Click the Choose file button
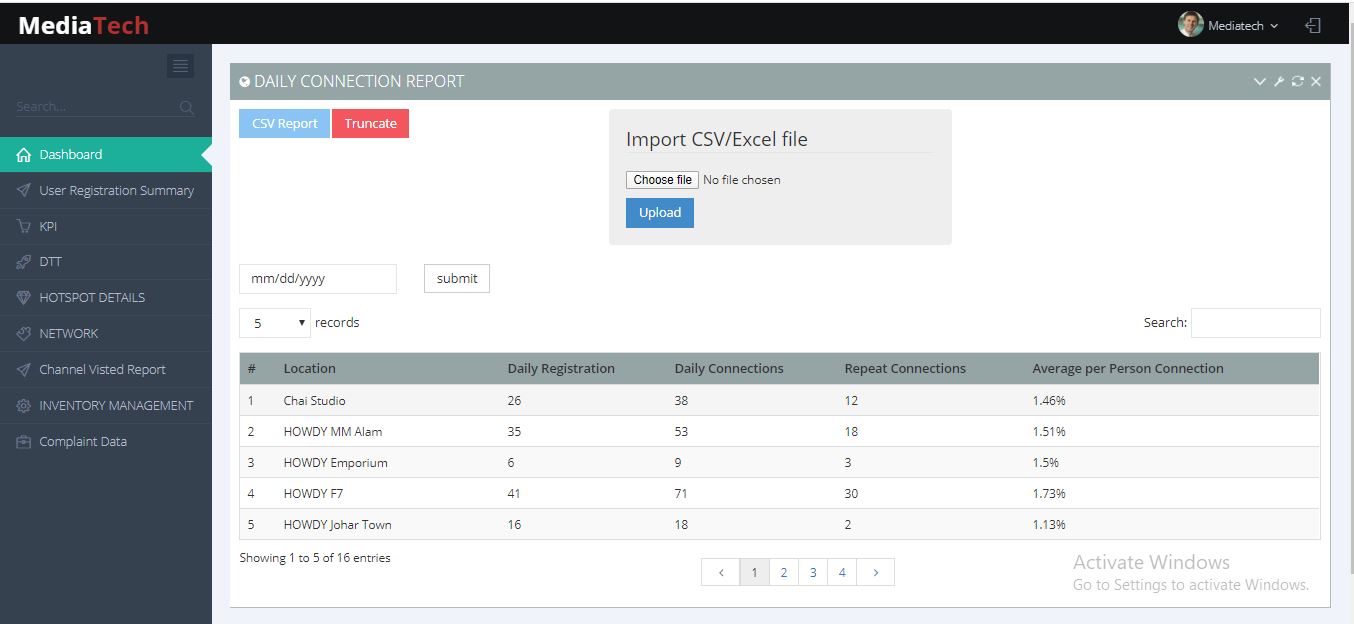This screenshot has height=624, width=1354. pos(662,180)
